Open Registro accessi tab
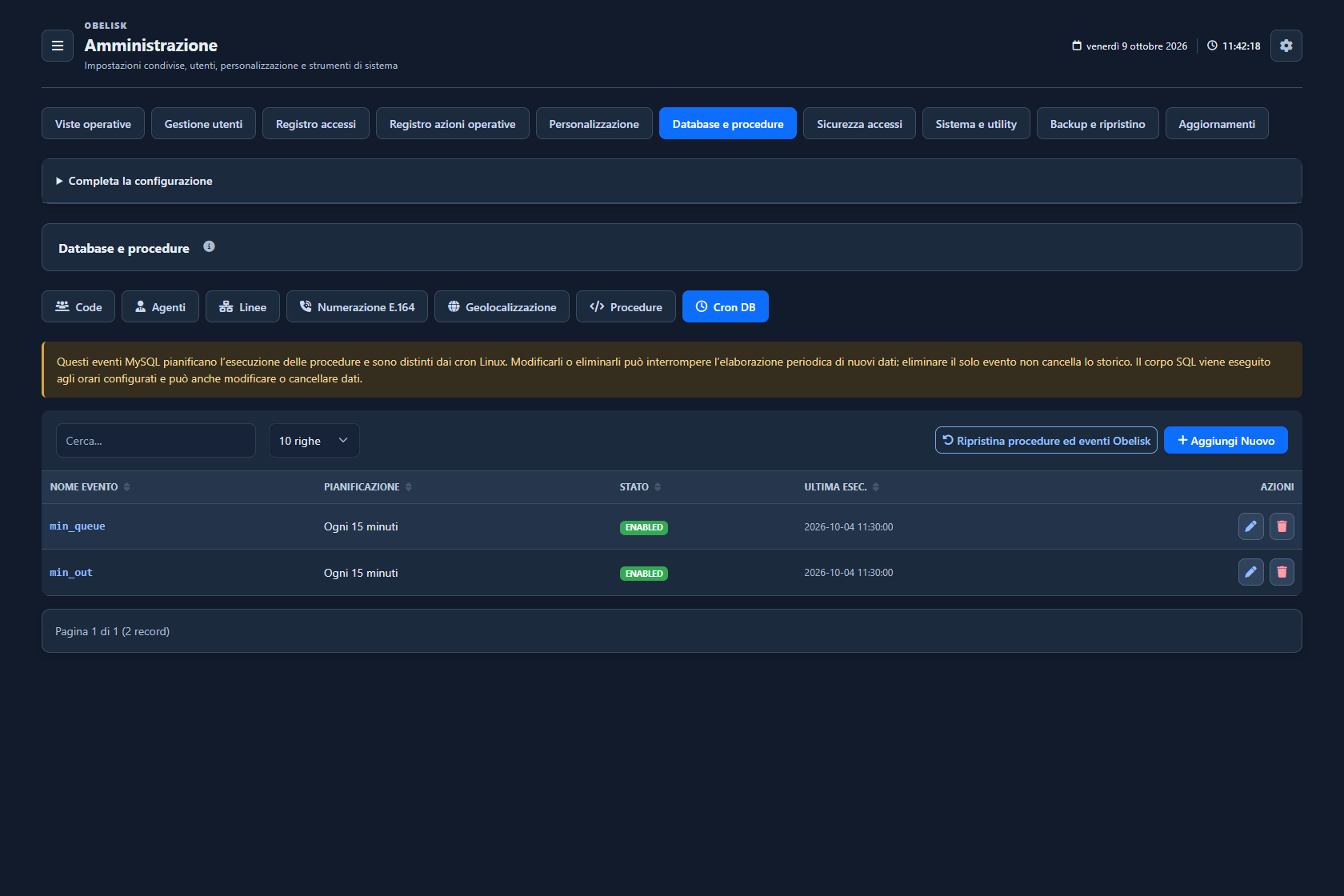The image size is (1344, 896). 316,123
